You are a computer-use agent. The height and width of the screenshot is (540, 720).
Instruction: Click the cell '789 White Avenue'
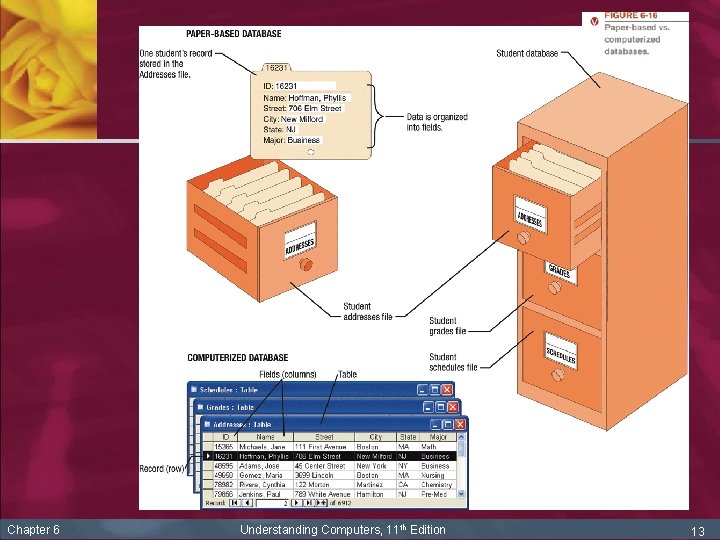(x=324, y=494)
